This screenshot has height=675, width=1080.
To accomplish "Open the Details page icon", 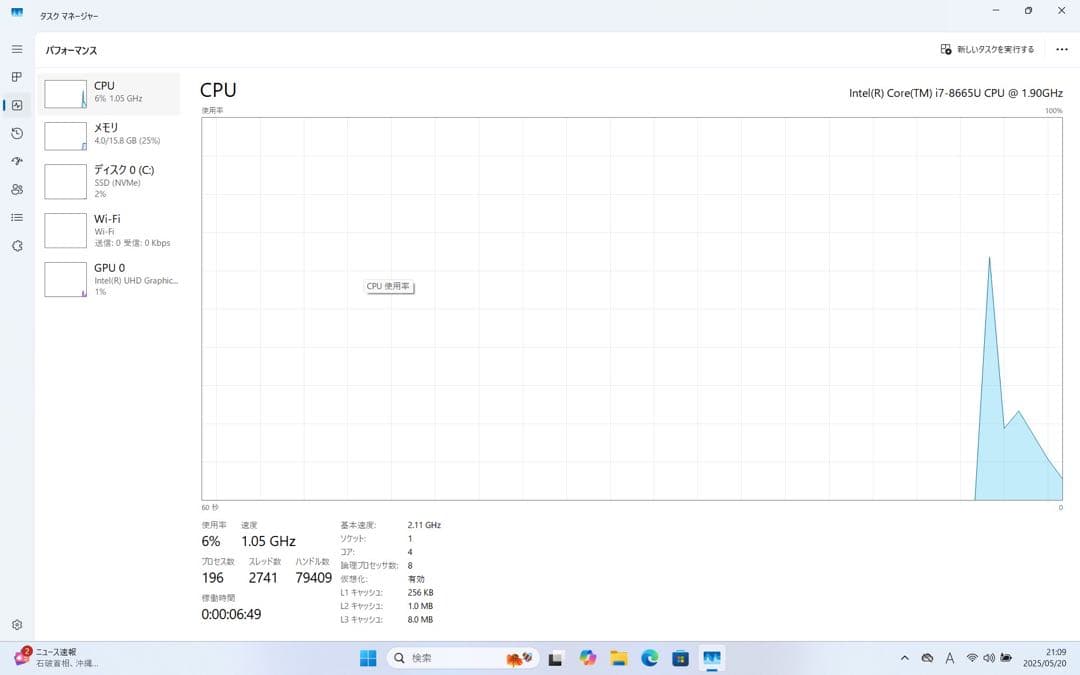I will point(16,217).
